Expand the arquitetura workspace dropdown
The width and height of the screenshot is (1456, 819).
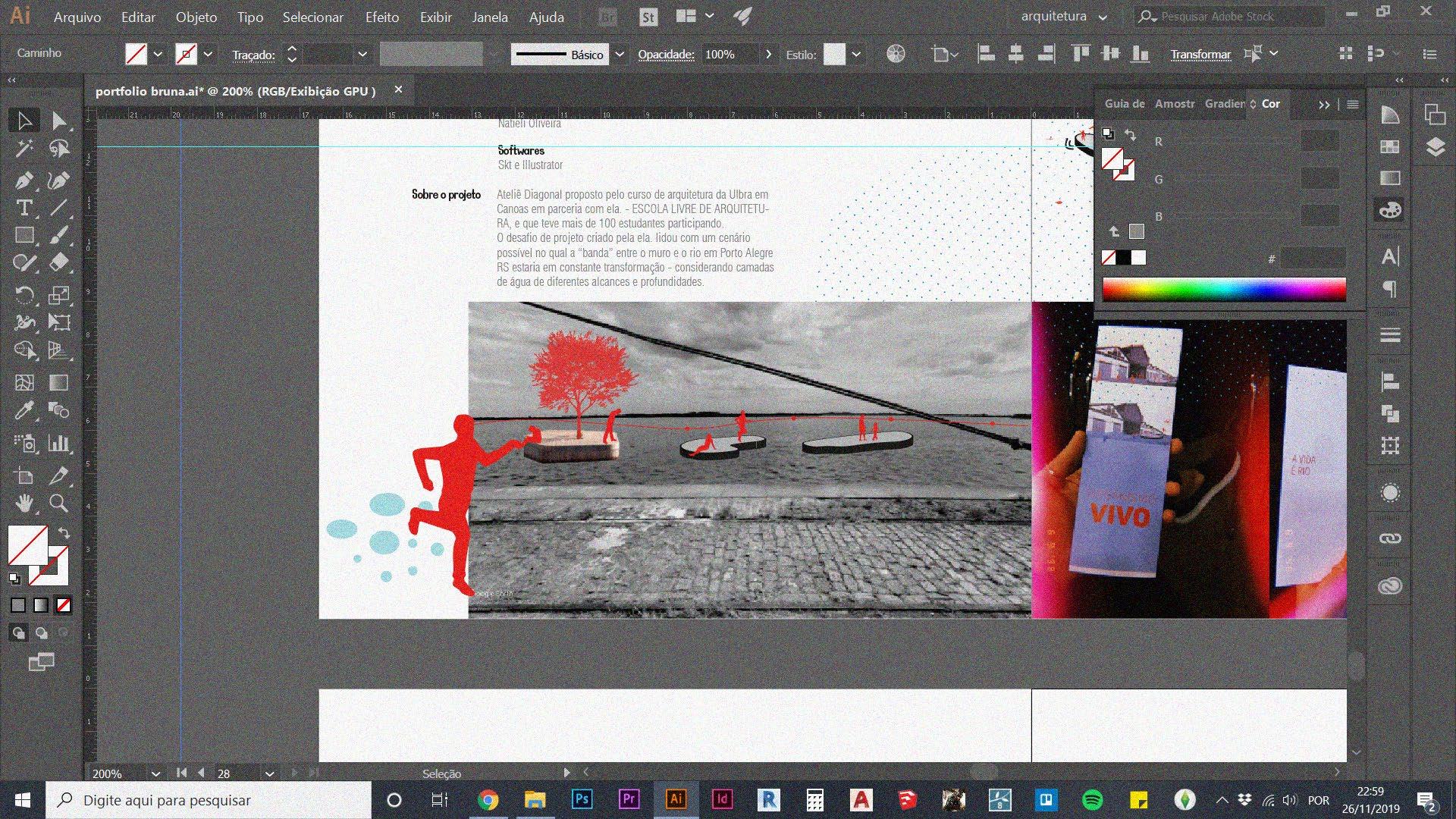click(x=1103, y=17)
